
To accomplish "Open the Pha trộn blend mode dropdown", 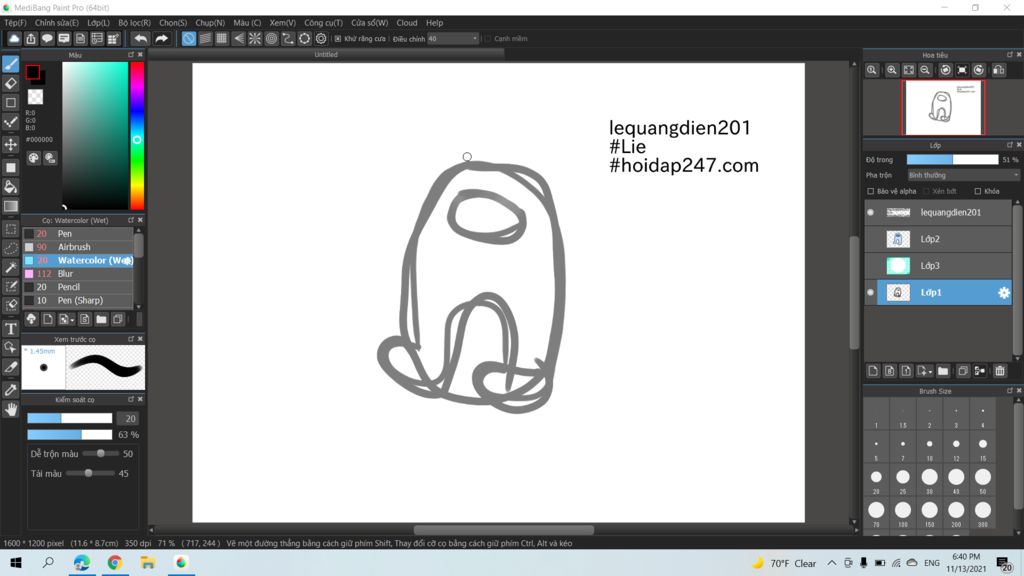I will click(963, 175).
